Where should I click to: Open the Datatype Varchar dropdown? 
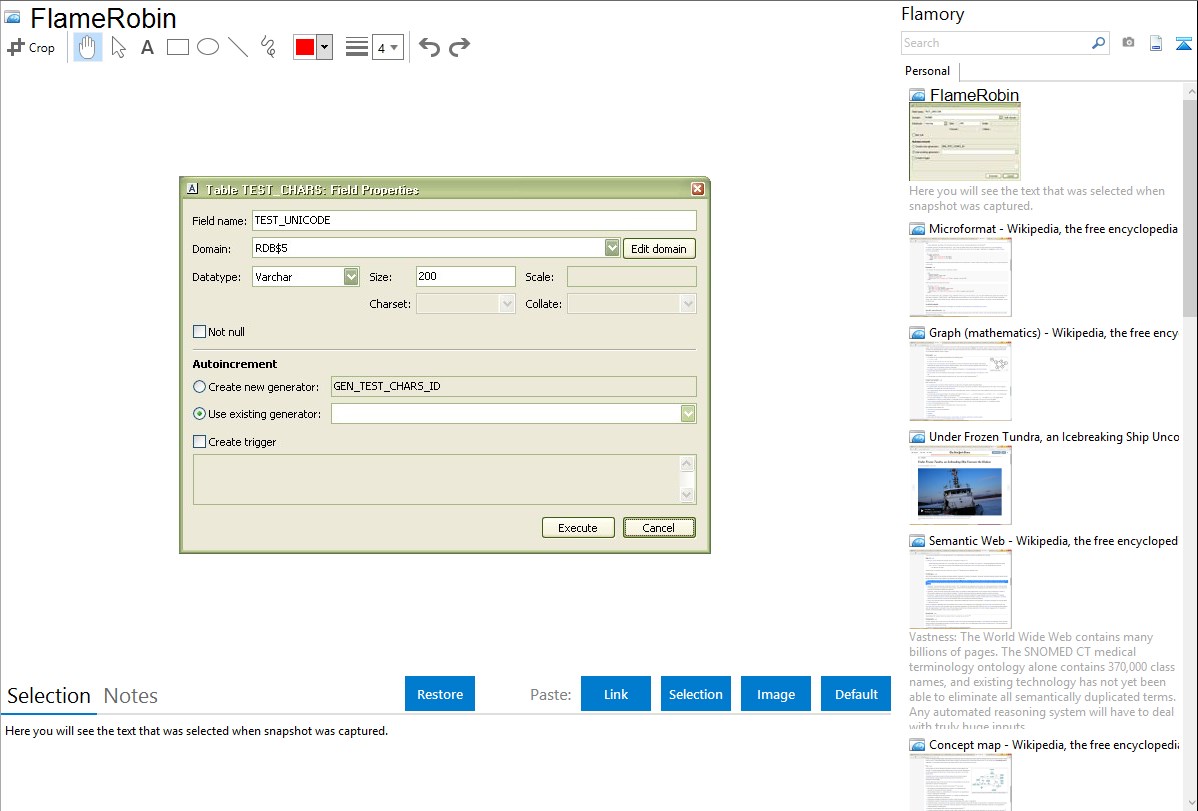click(x=351, y=277)
